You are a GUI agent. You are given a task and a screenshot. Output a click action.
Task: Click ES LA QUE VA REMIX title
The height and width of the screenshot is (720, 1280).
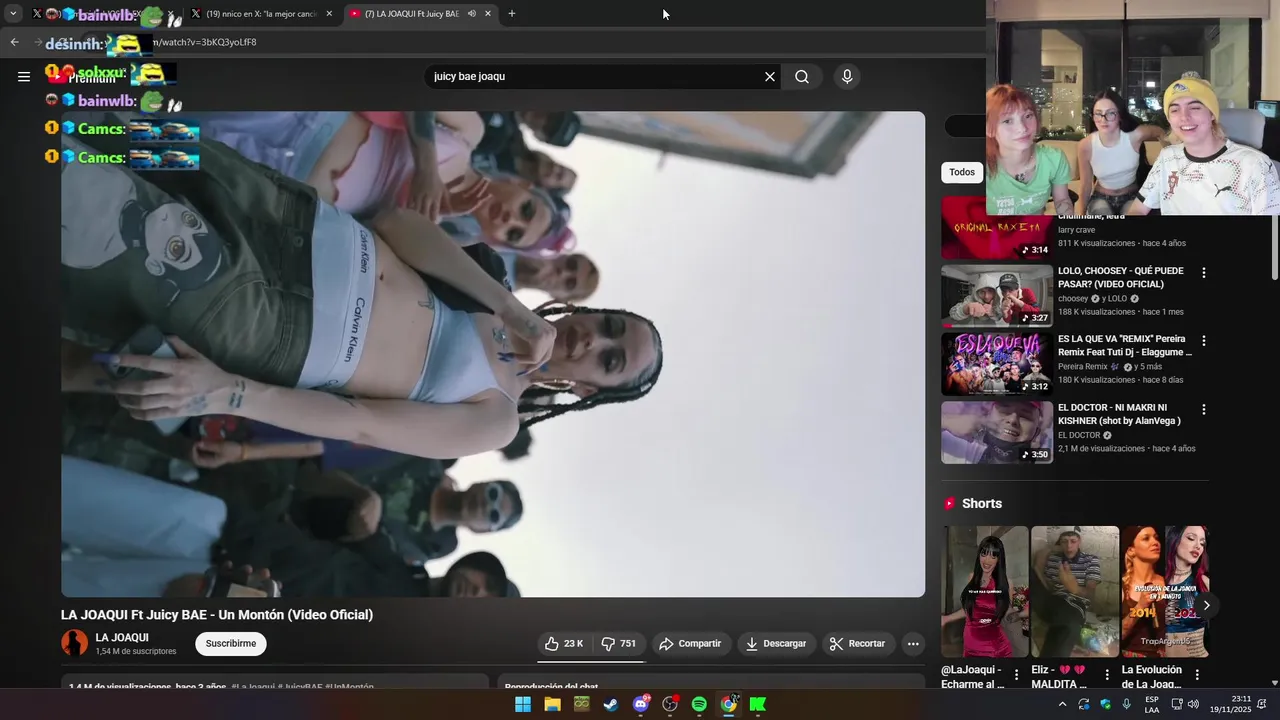click(1125, 346)
